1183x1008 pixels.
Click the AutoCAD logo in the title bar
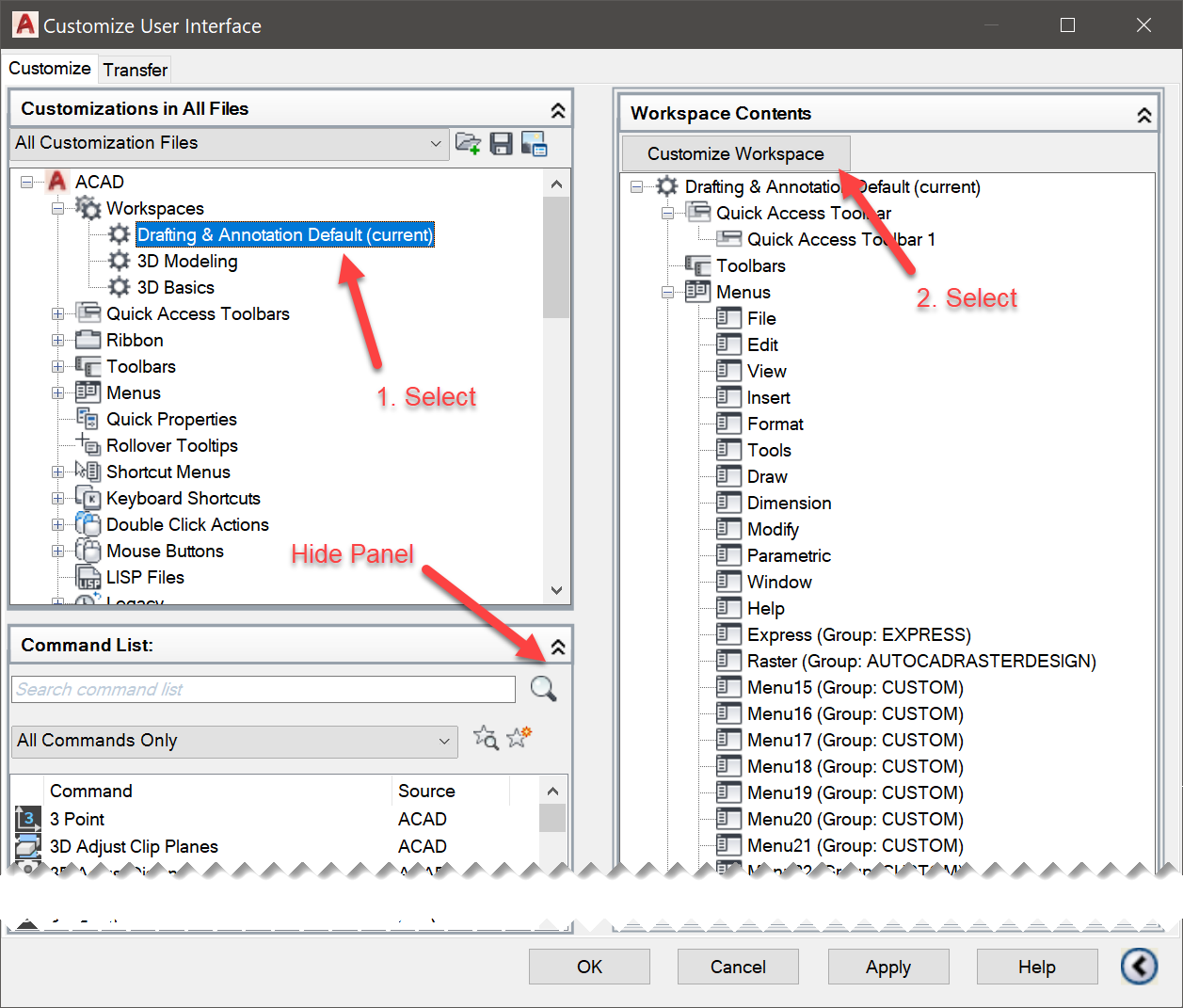point(24,24)
